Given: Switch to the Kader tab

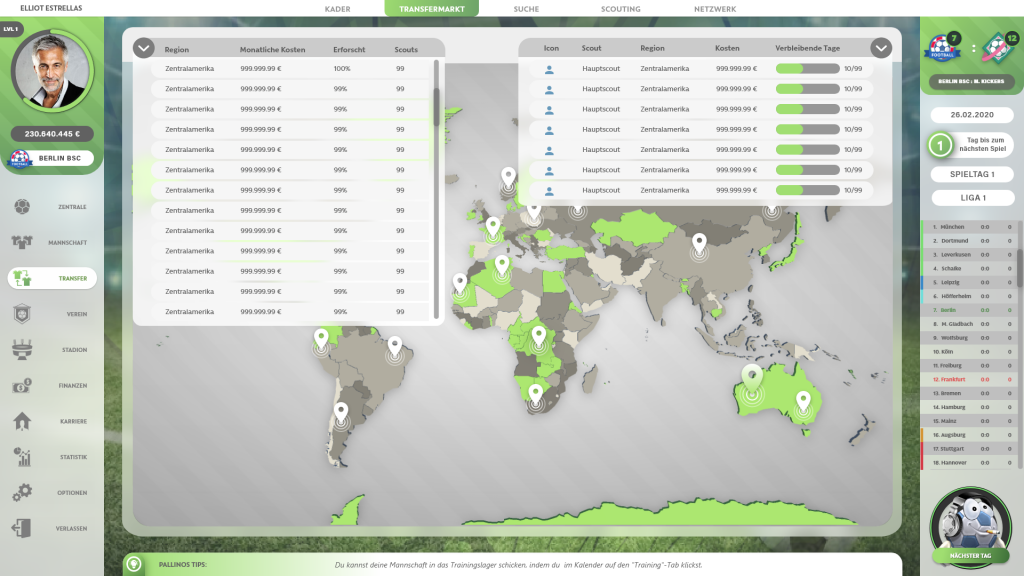Looking at the screenshot, I should [337, 9].
